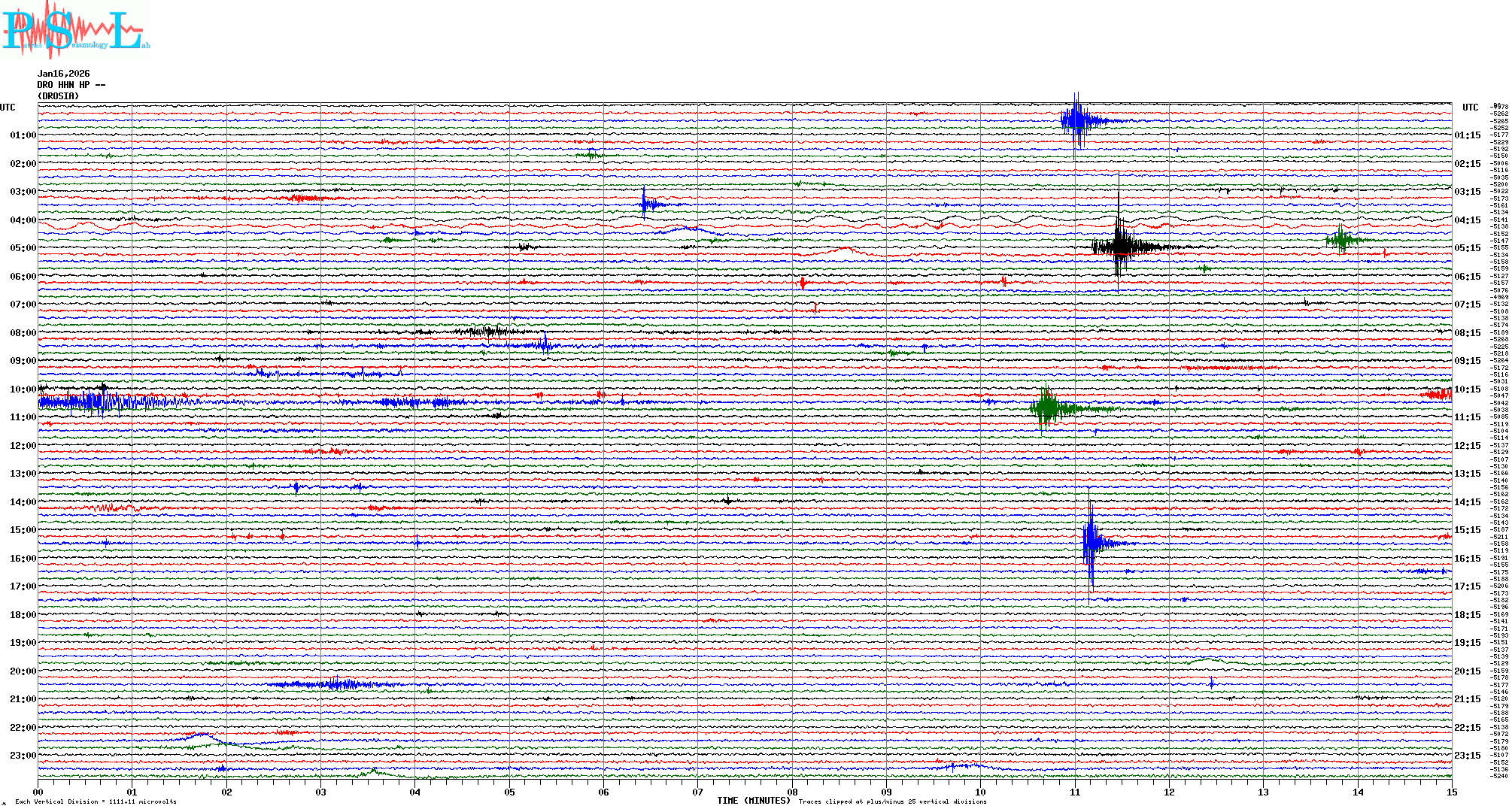Select the 10:00 hour label on left
This screenshot has width=1512, height=812.
point(23,389)
